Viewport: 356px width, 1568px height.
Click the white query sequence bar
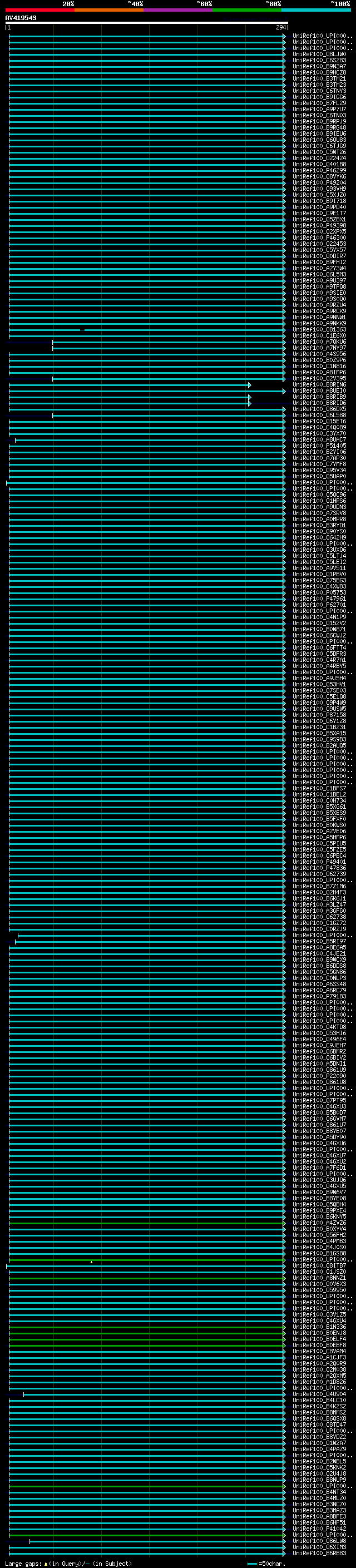click(x=147, y=22)
